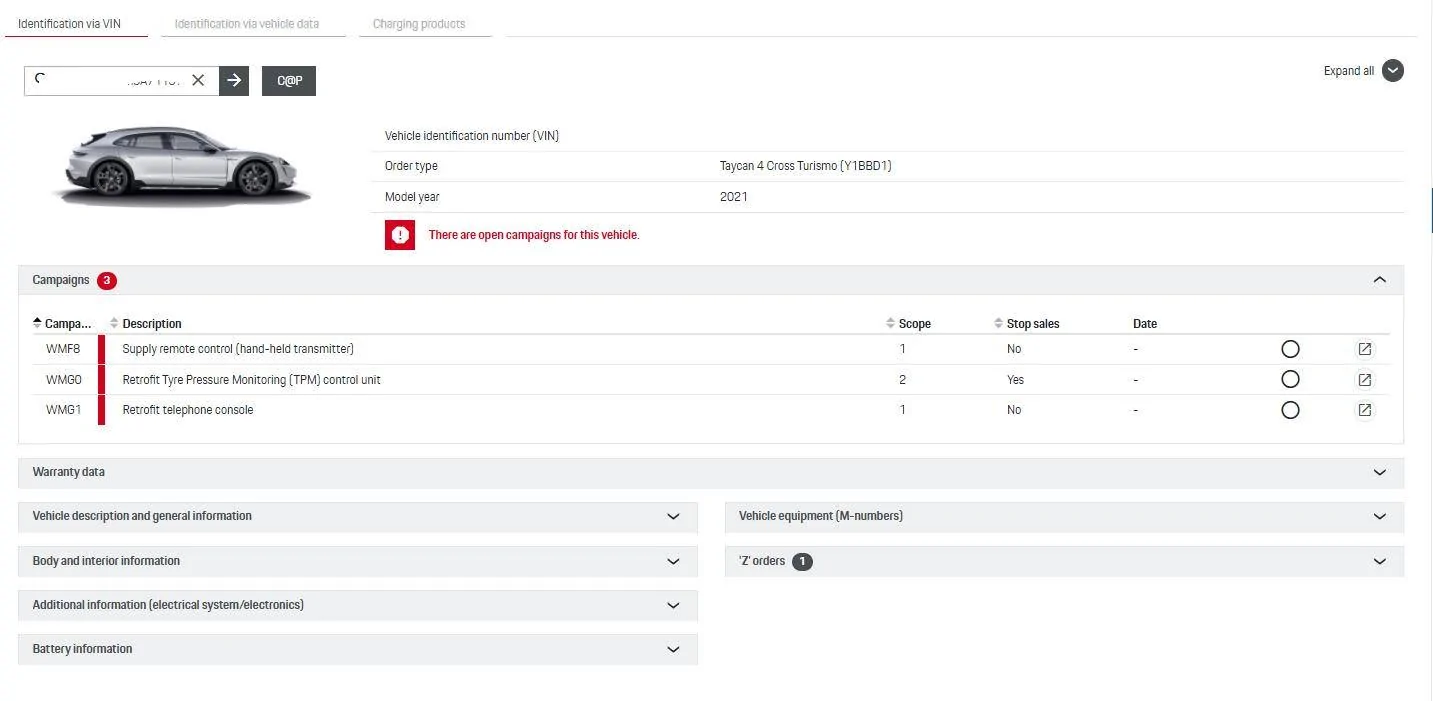Viewport: 1433px width, 701px height.
Task: Click the 'Vehicle identification number (VIN)' label
Action: pos(472,136)
